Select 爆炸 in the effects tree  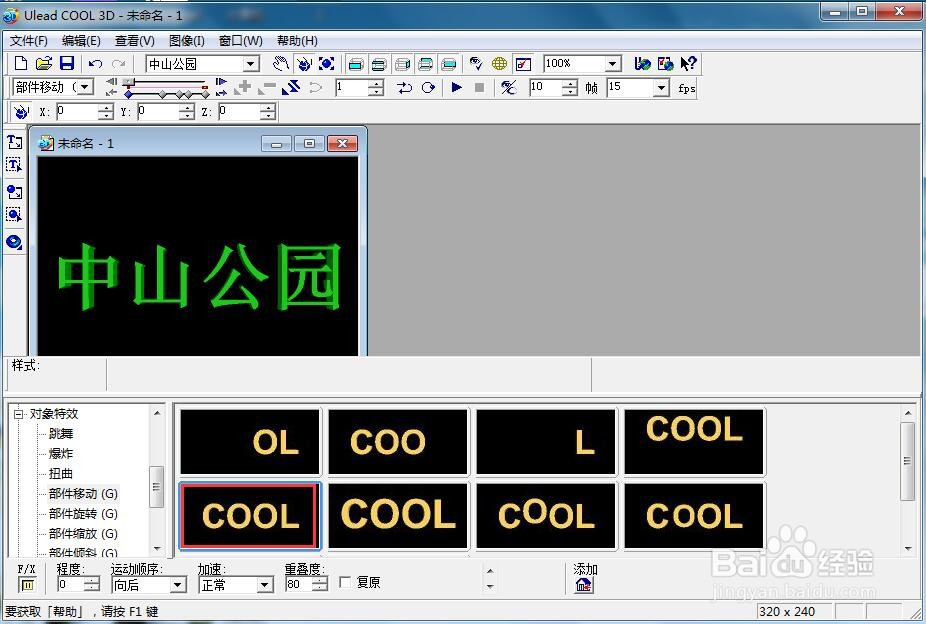pyautogui.click(x=61, y=453)
